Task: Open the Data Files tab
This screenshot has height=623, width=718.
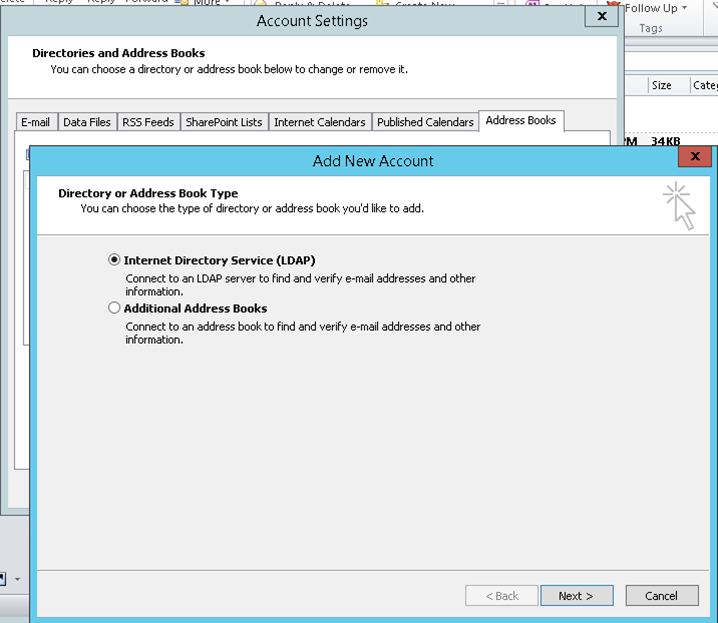Action: [x=87, y=122]
